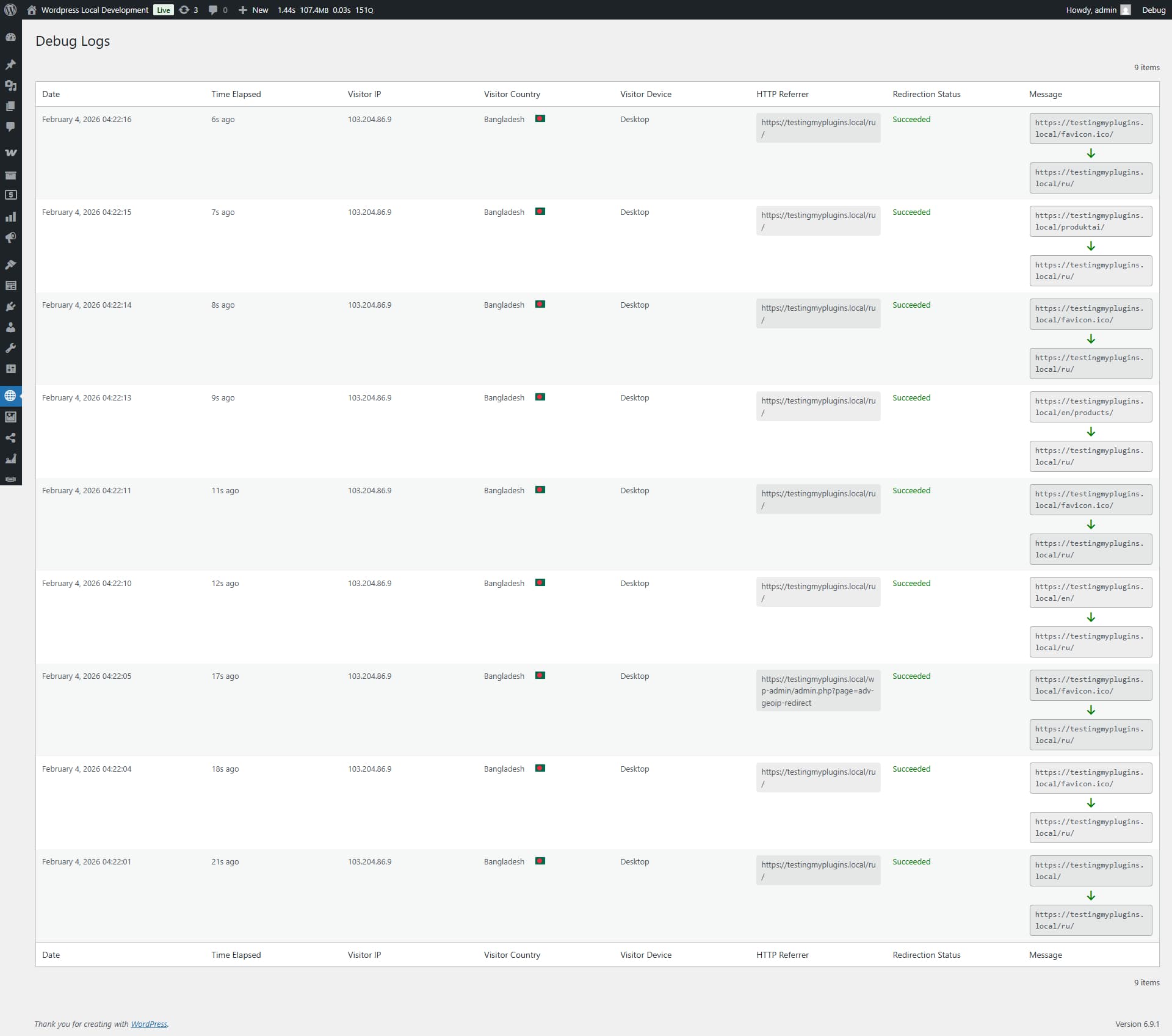Viewport: 1172px width, 1036px height.
Task: Click the Marketing megaphone sidebar icon
Action: pos(10,237)
